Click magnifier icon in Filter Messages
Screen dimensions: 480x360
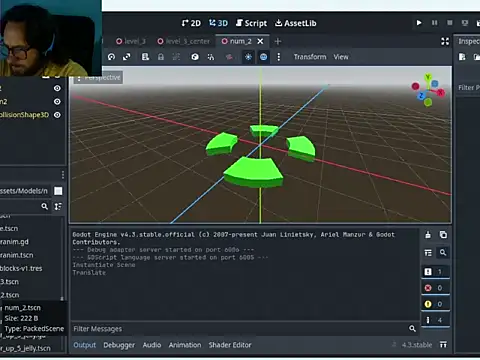click(412, 329)
